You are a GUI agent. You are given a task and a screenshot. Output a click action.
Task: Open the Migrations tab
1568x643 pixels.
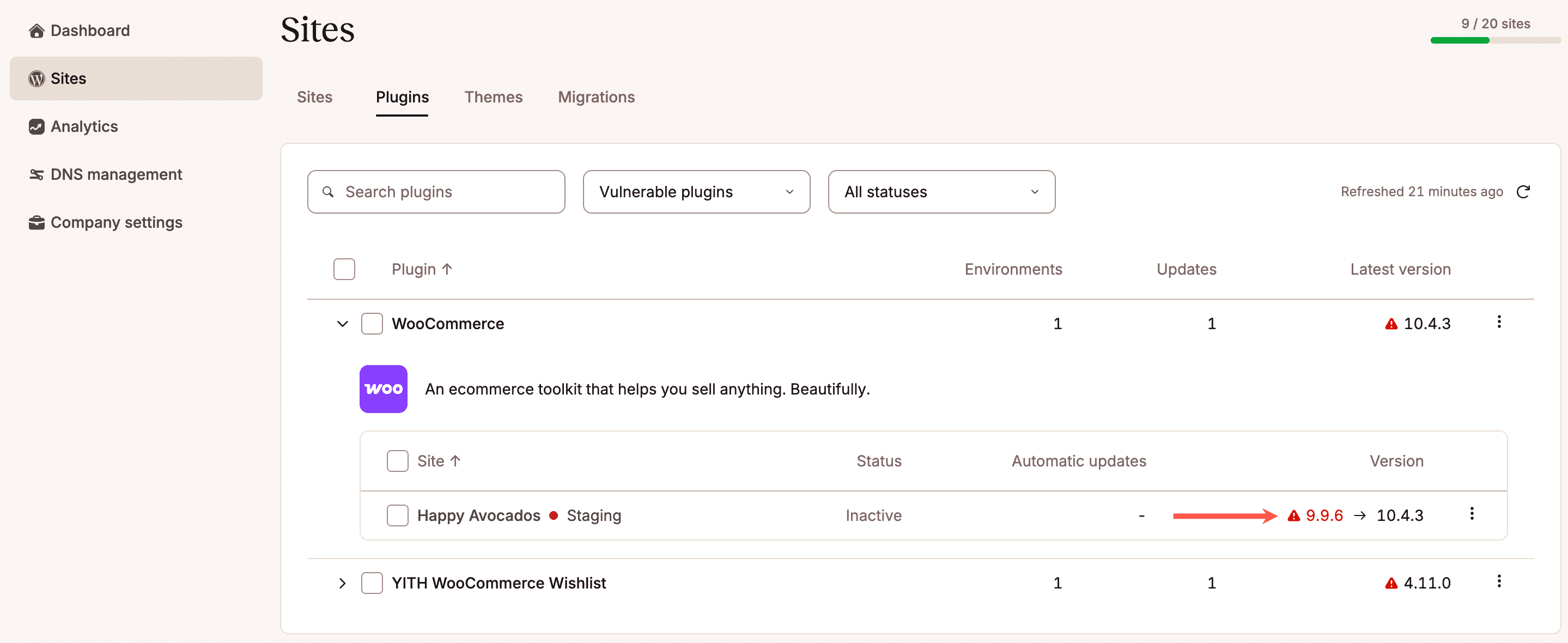click(x=596, y=97)
